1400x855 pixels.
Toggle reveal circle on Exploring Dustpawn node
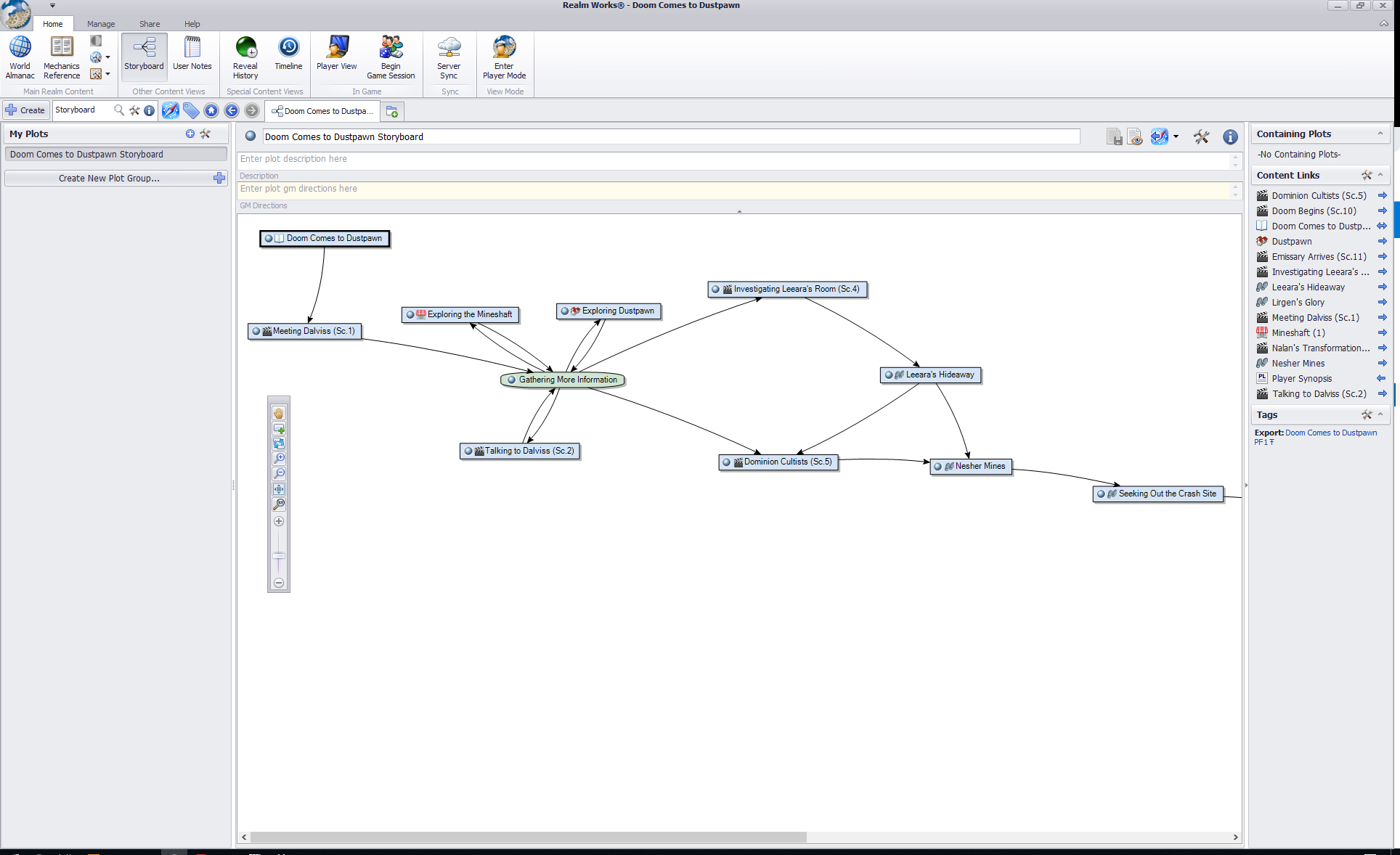point(565,311)
